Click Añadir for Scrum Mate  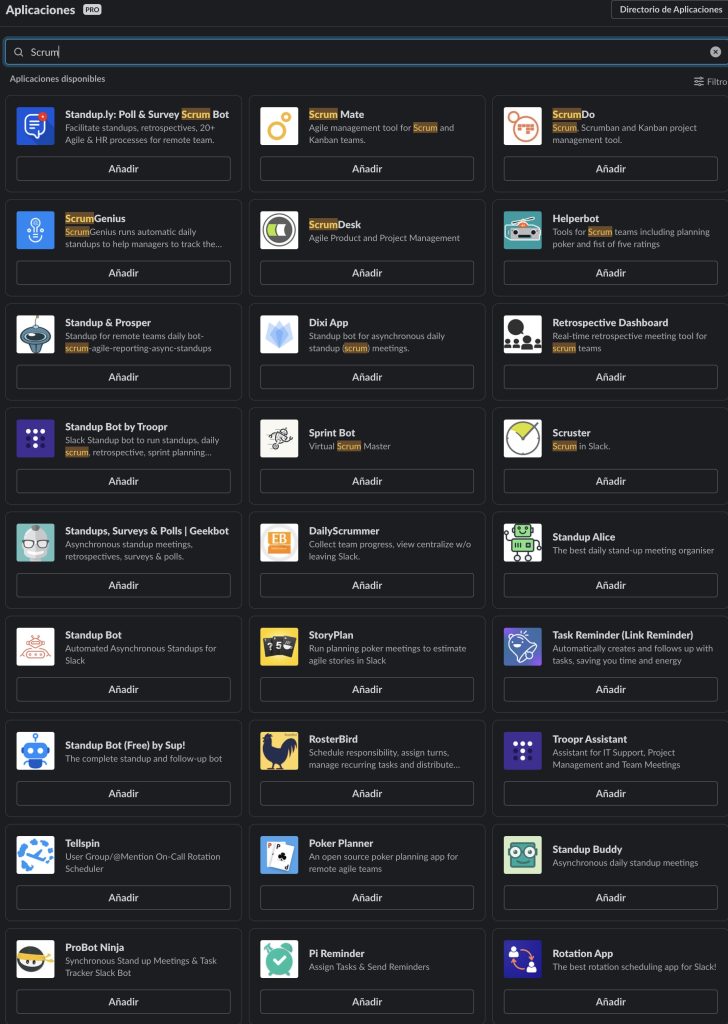pyautogui.click(x=367, y=168)
